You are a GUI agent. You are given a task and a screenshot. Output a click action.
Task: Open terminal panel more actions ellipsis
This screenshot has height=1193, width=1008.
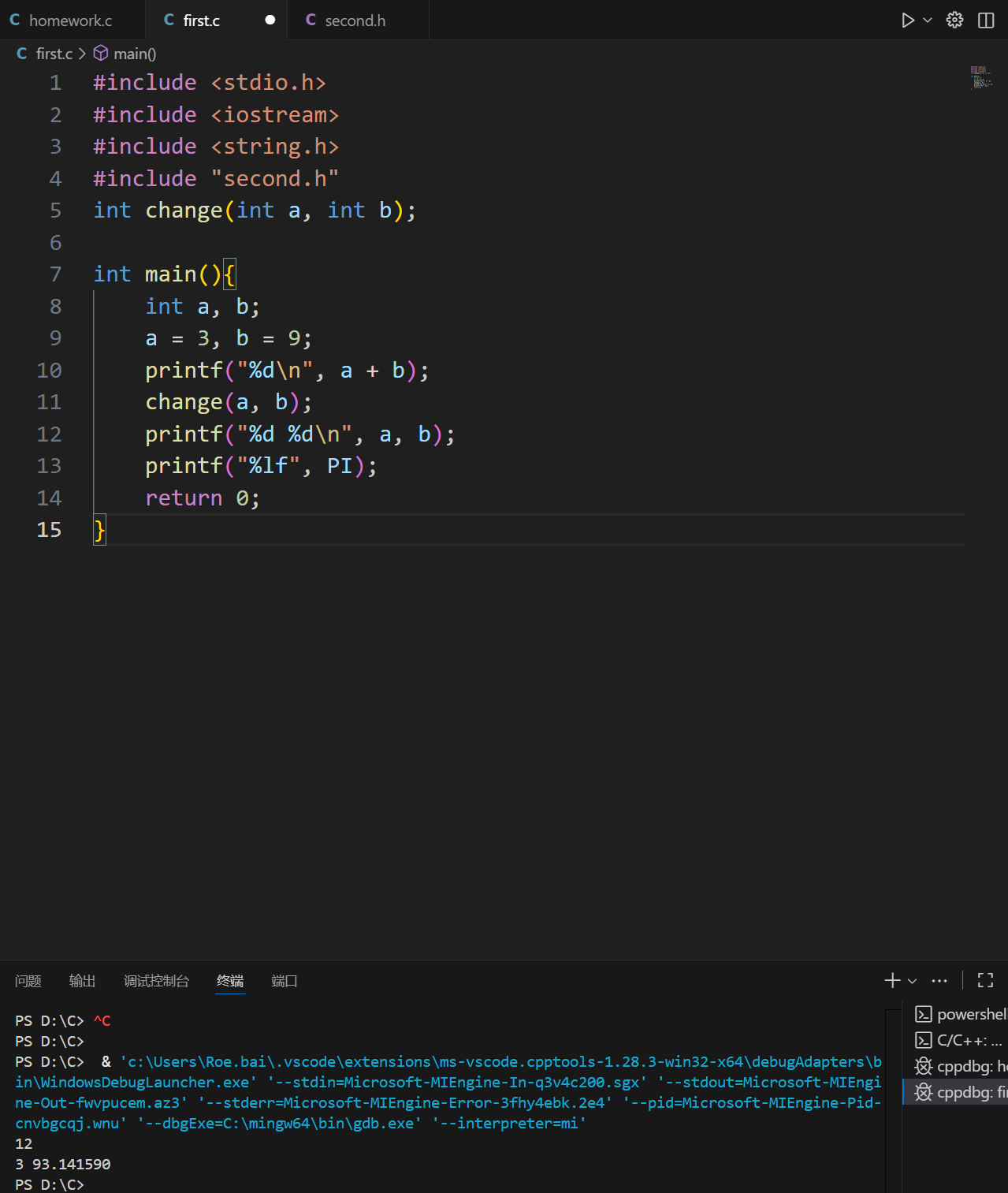click(939, 981)
